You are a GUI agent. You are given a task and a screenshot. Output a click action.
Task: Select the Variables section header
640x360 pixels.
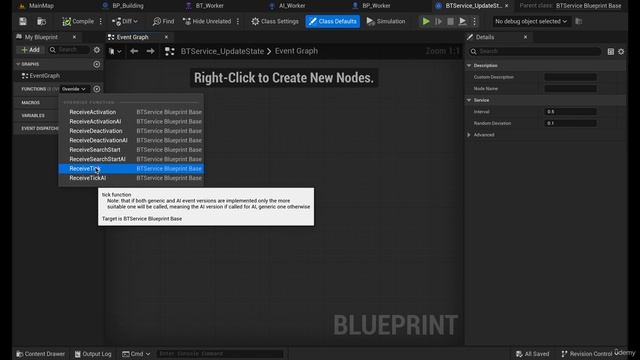point(33,116)
